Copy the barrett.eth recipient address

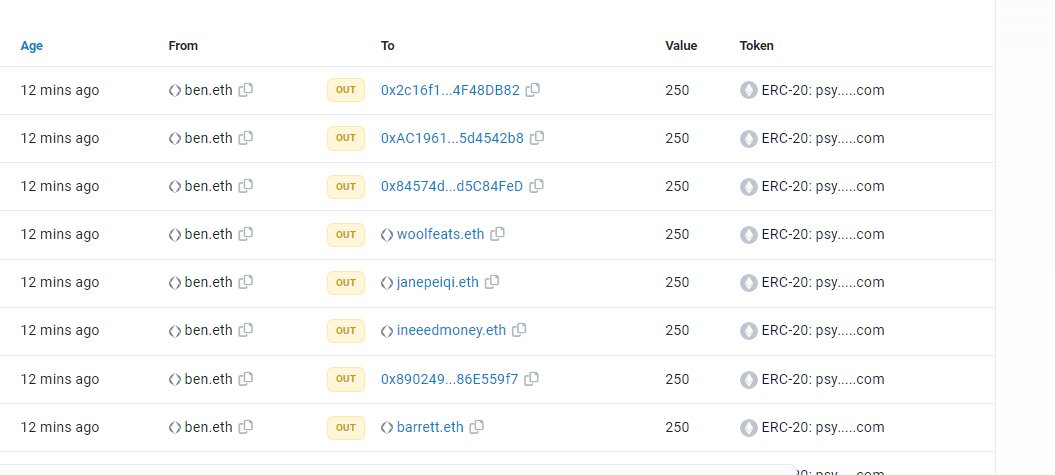pyautogui.click(x=476, y=427)
